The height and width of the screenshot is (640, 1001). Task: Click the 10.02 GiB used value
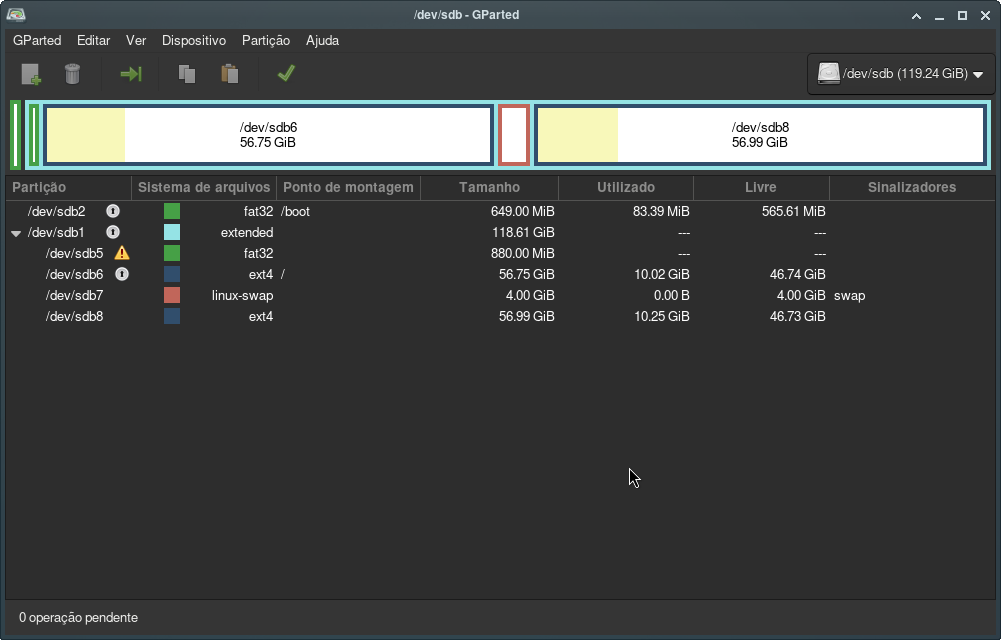click(661, 274)
